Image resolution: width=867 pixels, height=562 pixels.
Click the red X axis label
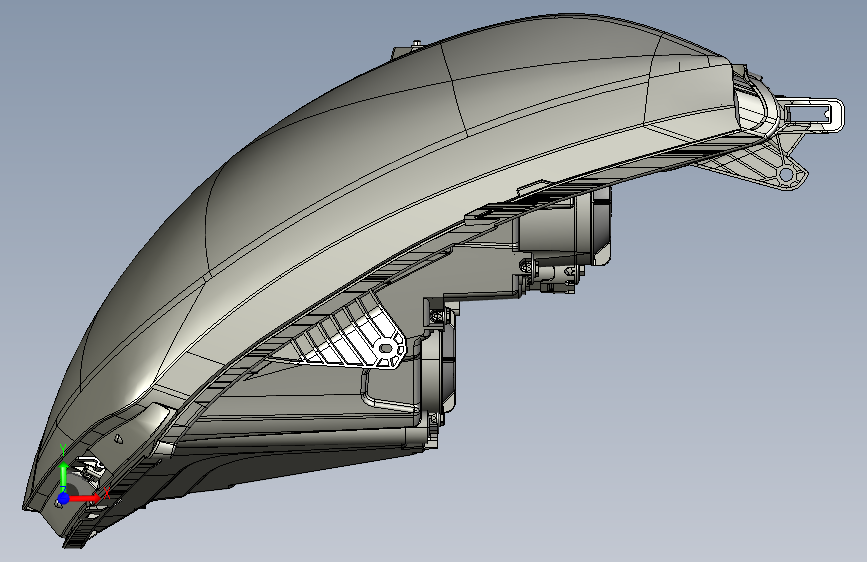(107, 492)
